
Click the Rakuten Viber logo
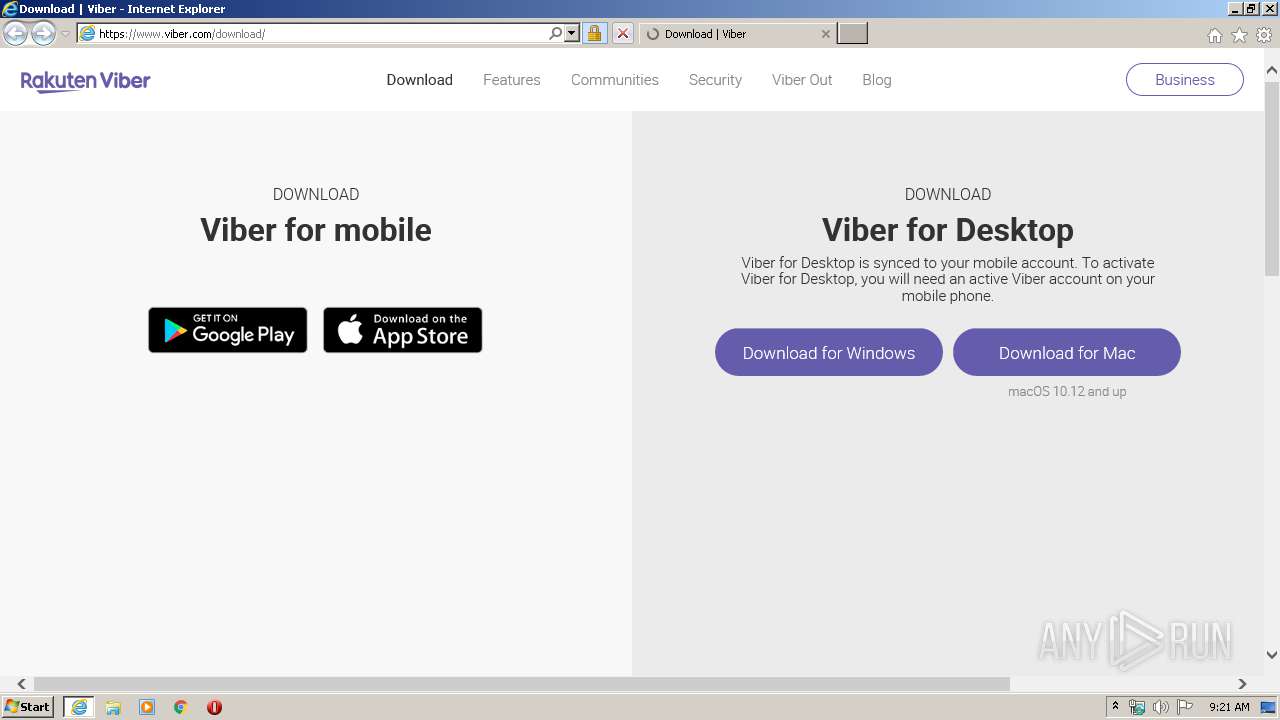pos(85,81)
